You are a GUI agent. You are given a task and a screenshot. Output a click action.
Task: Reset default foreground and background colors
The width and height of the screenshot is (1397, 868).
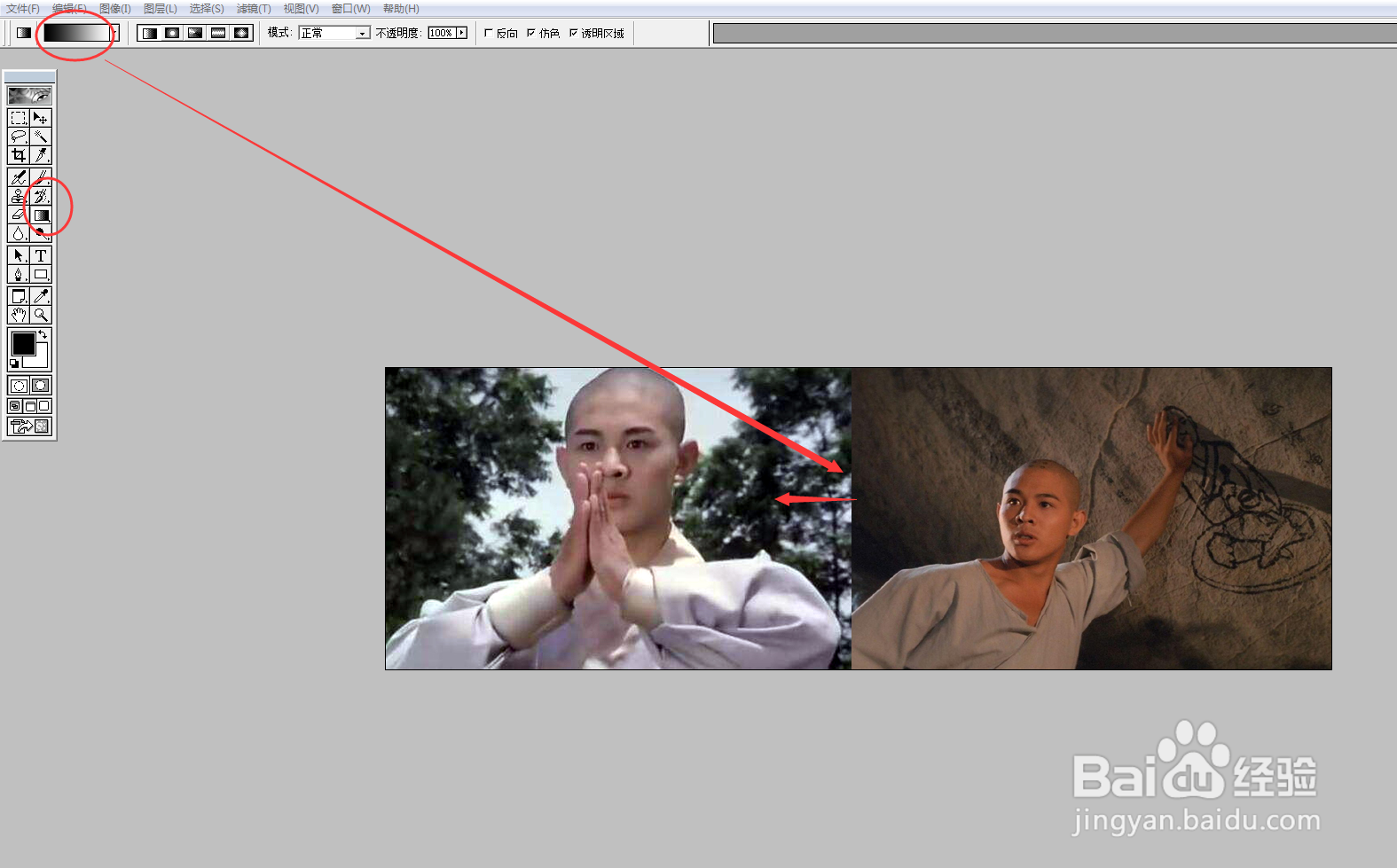pos(13,364)
